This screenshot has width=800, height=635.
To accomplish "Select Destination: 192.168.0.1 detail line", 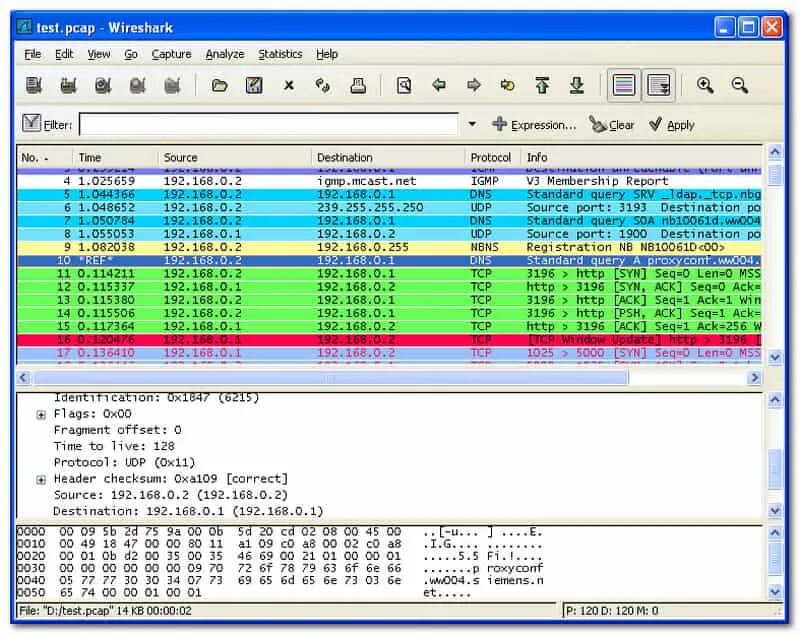I will pyautogui.click(x=188, y=512).
